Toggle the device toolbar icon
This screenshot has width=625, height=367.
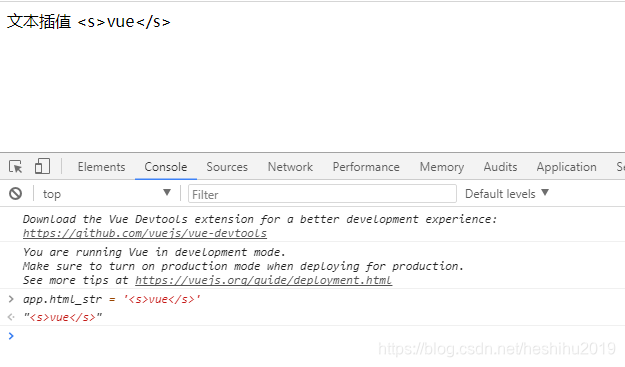pos(42,166)
